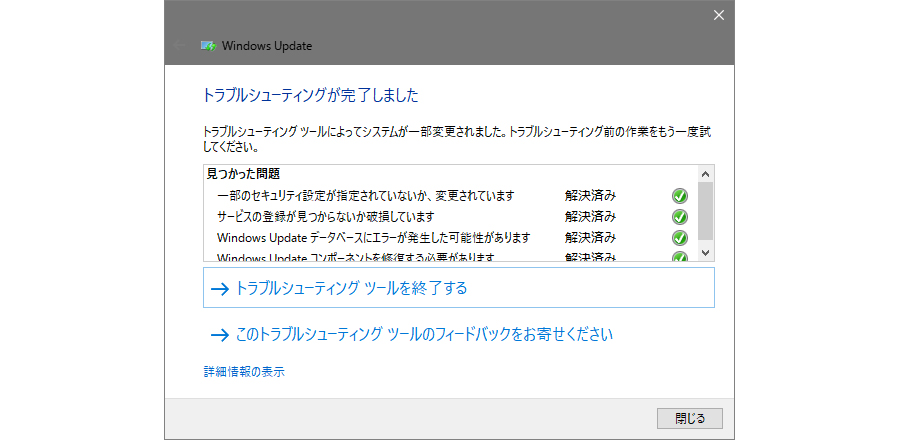
Task: Click the back arrow in the header
Action: 178,45
